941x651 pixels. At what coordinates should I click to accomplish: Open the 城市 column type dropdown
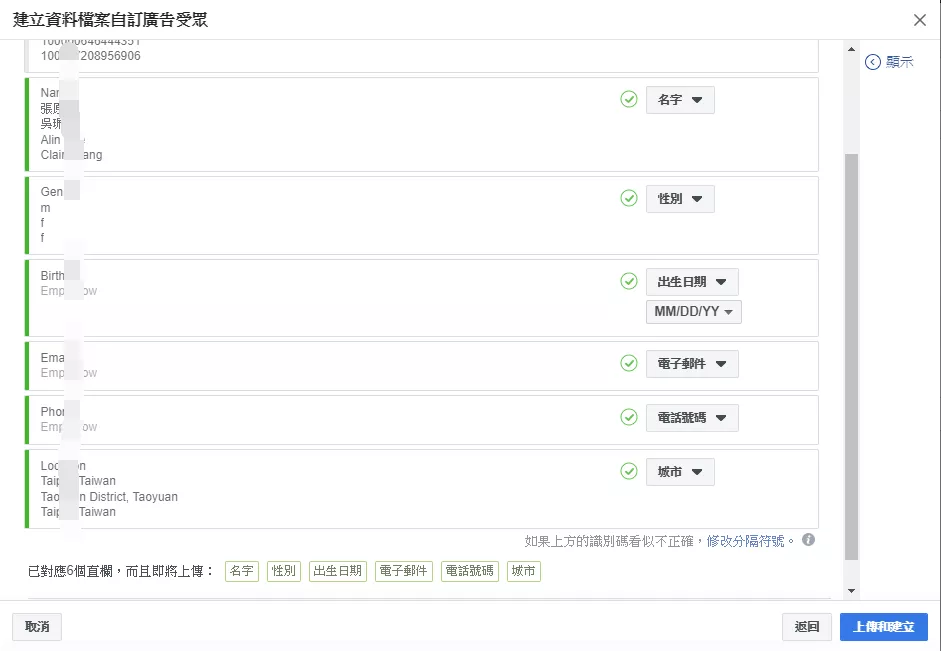click(x=680, y=472)
